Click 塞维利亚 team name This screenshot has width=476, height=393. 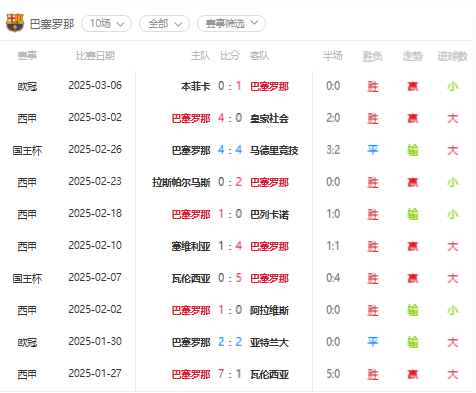point(191,246)
